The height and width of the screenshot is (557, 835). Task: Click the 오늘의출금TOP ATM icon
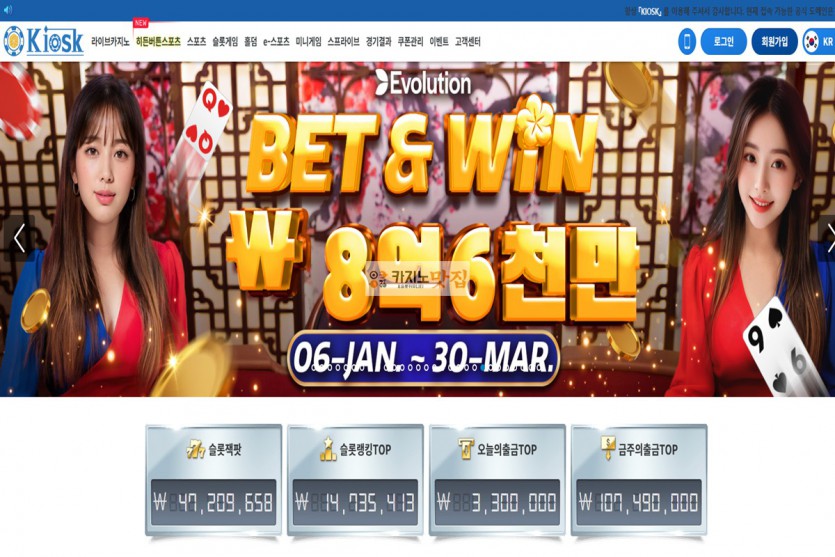coord(466,449)
